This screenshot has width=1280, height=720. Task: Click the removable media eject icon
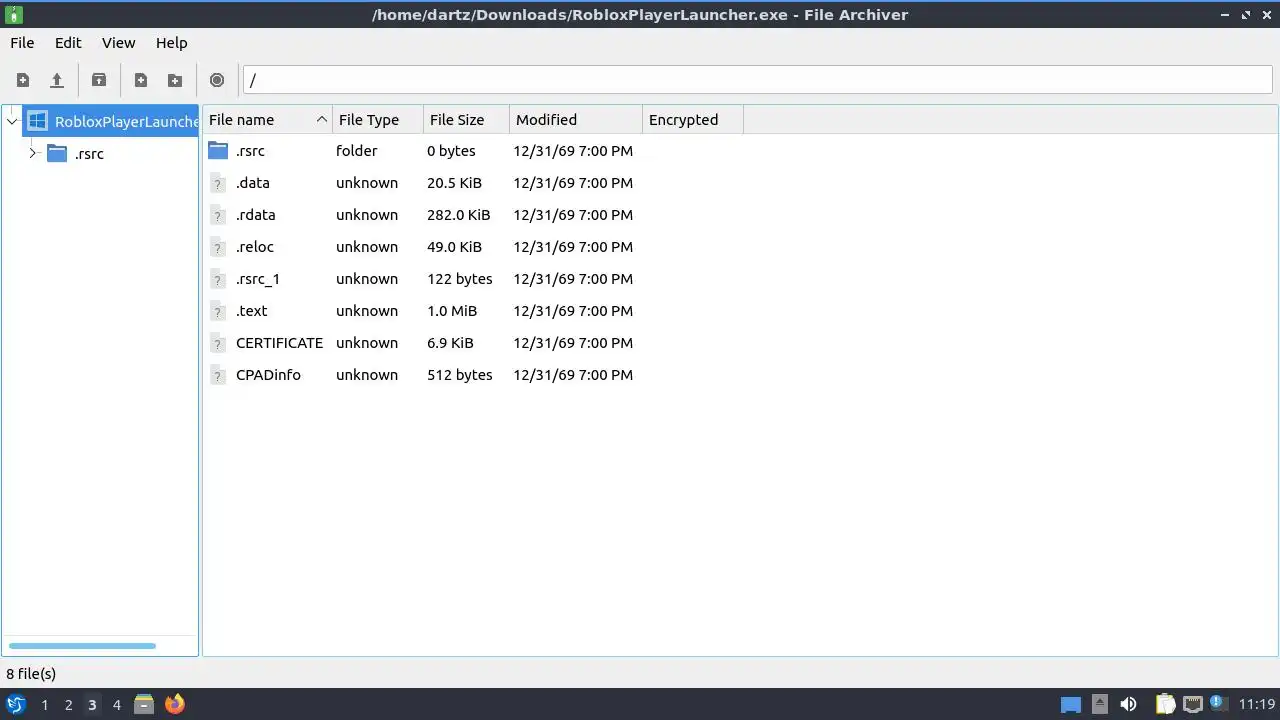[1100, 704]
